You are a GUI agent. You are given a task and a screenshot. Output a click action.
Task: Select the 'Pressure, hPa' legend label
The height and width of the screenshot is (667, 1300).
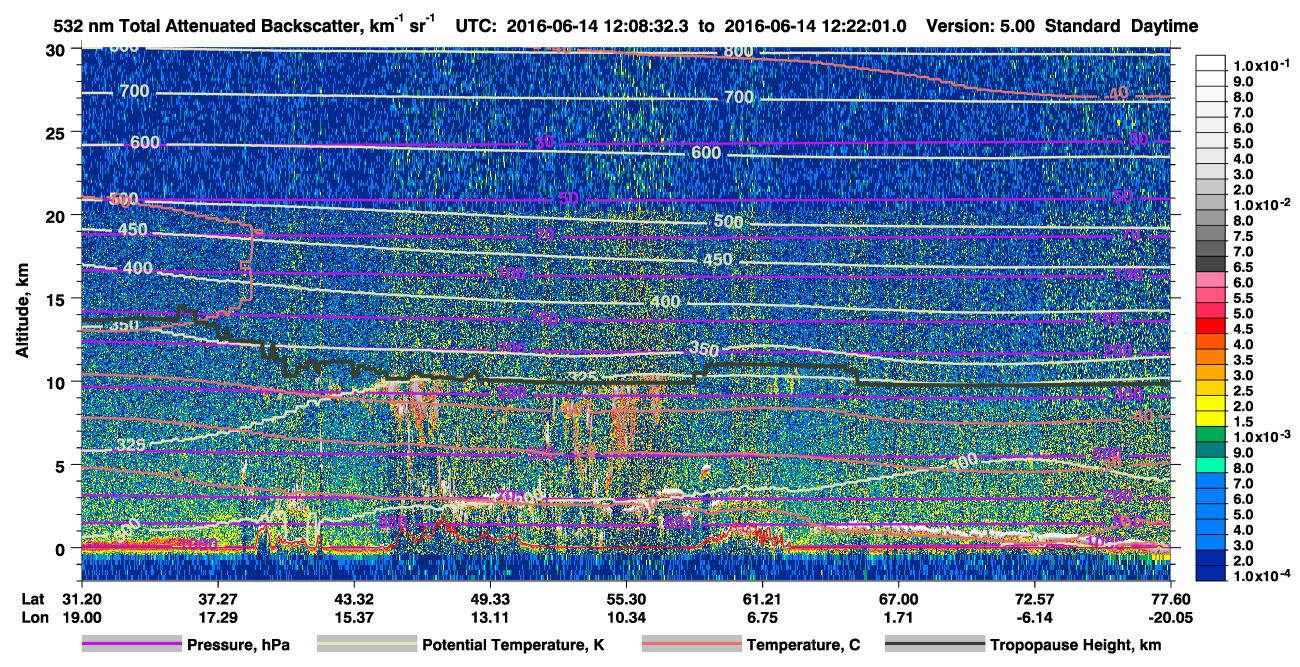[238, 645]
